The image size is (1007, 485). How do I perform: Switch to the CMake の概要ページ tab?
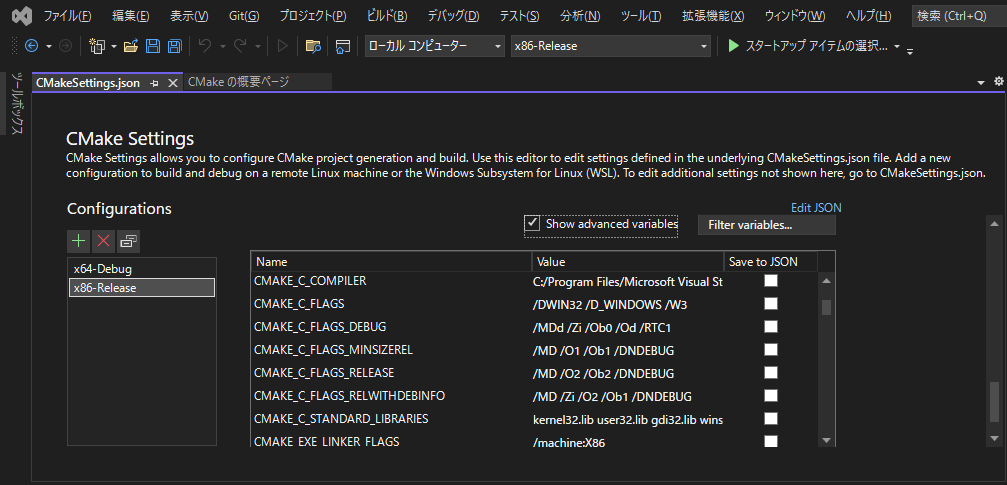257,82
